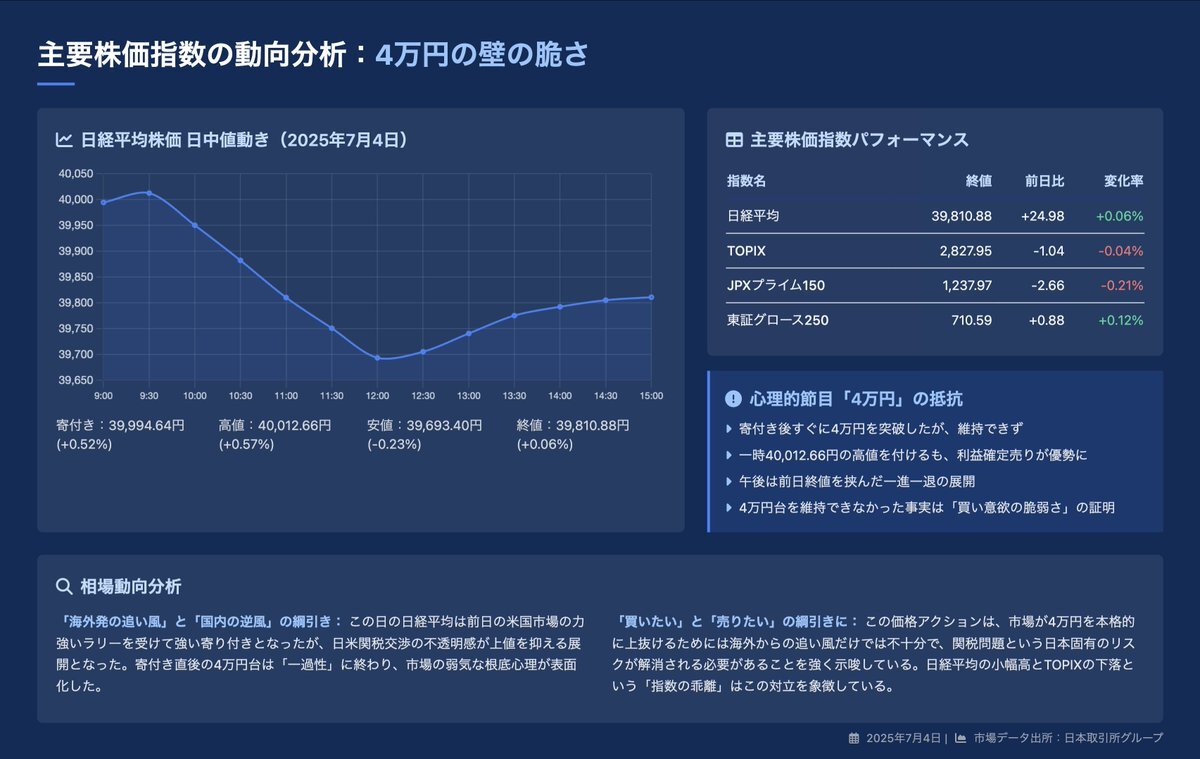Click the area chart icon before 市場データ出所

point(961,738)
